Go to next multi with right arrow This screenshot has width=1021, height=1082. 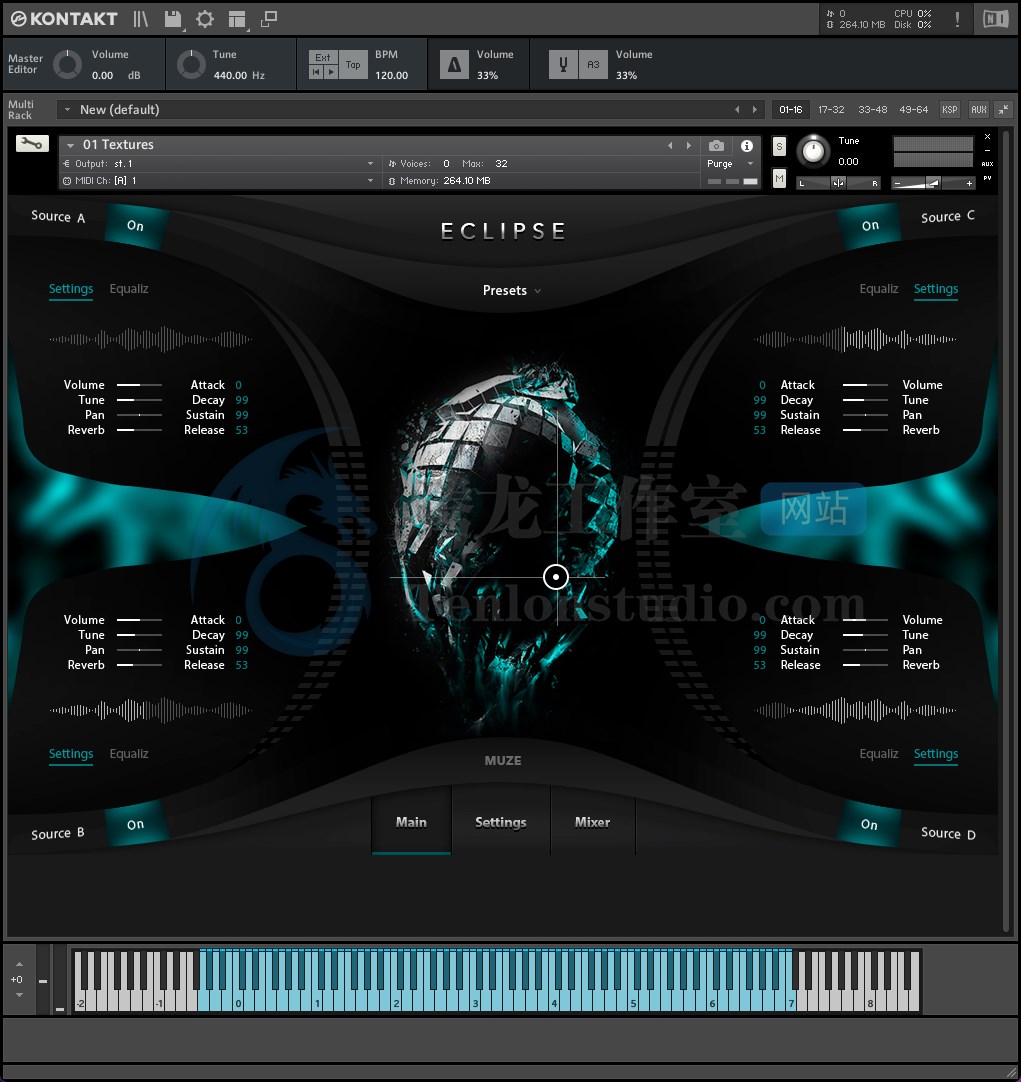[x=755, y=110]
